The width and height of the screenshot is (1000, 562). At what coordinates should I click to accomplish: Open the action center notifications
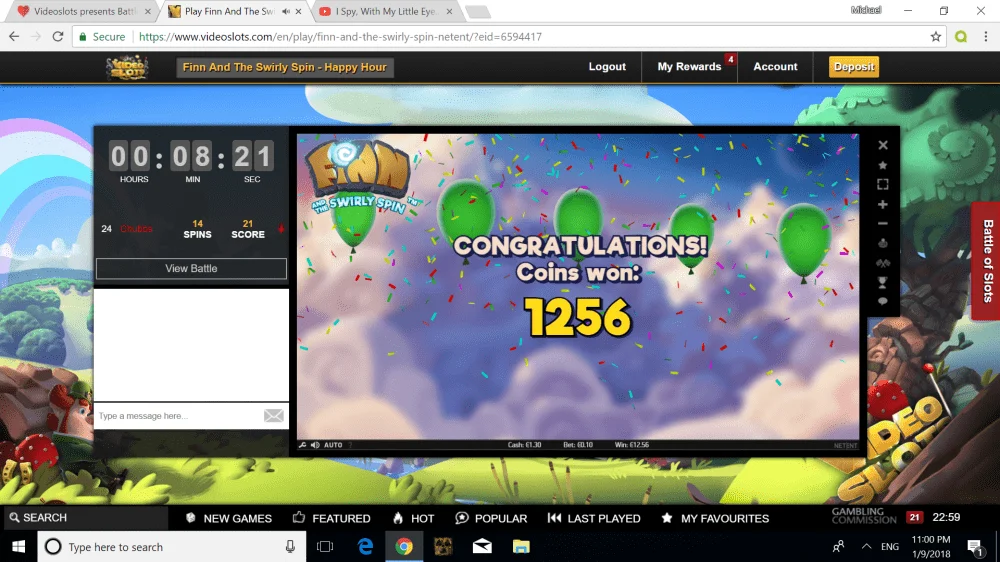pos(974,547)
